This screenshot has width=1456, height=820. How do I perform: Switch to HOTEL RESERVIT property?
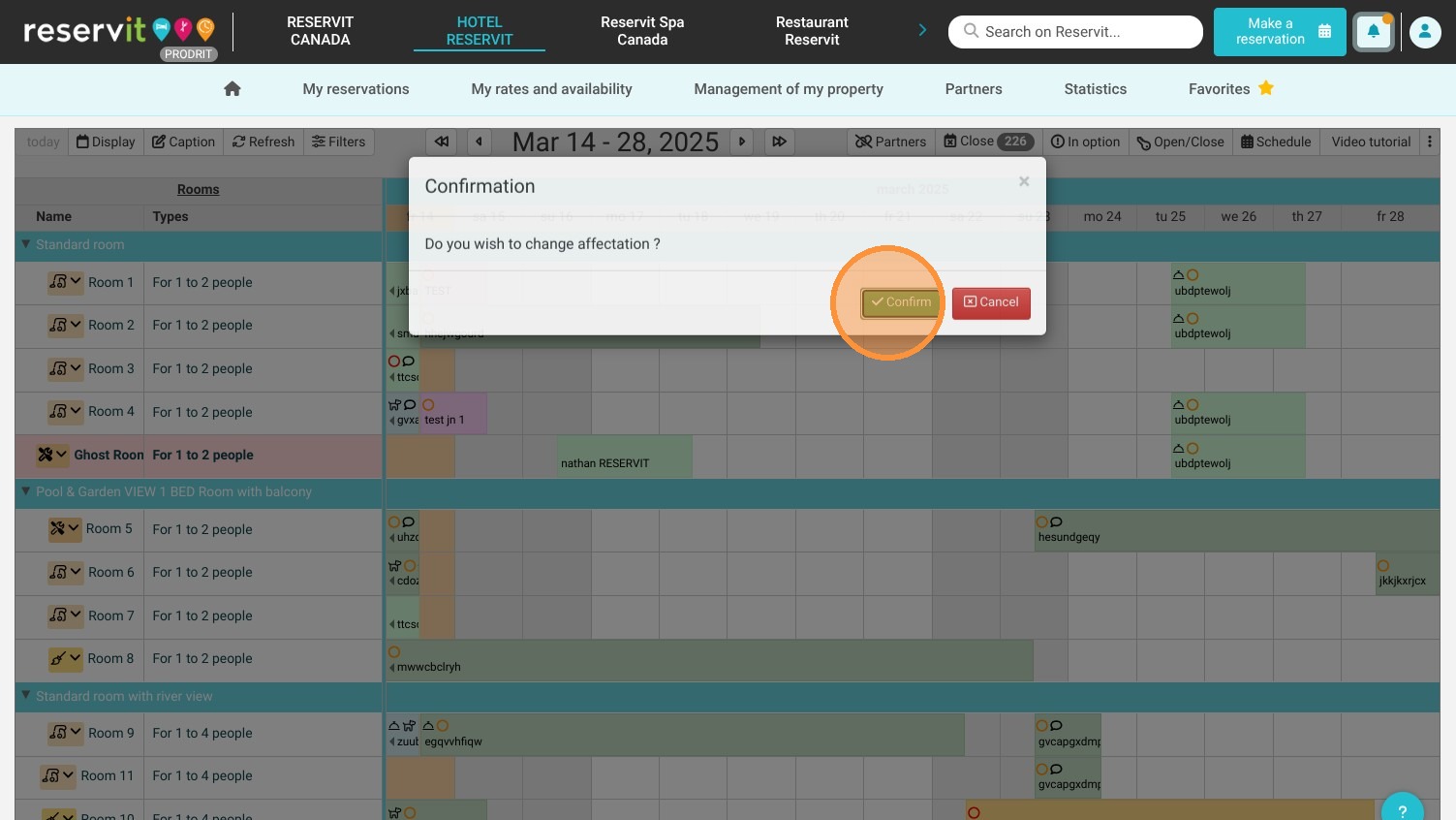(x=480, y=31)
